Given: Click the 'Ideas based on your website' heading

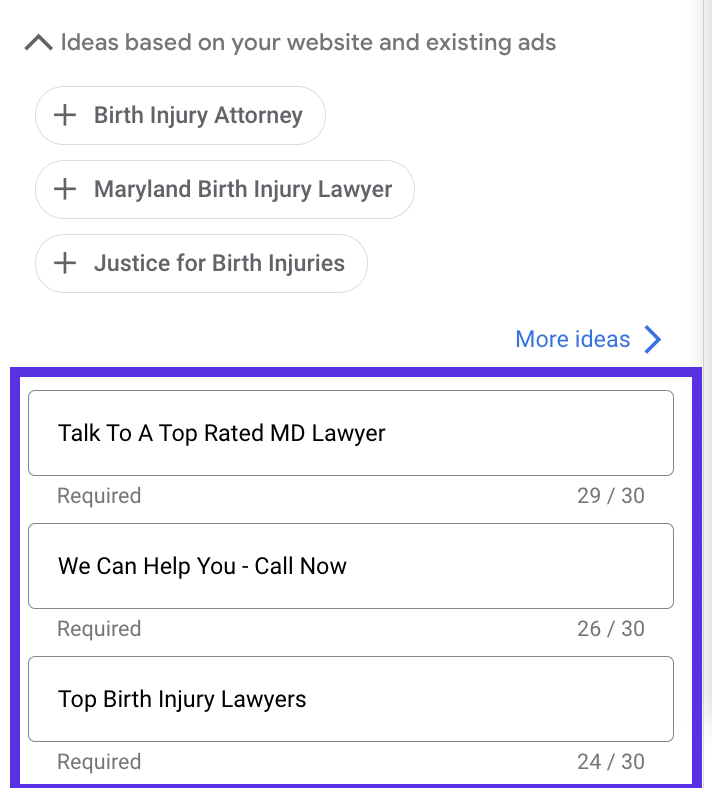Looking at the screenshot, I should coord(308,42).
